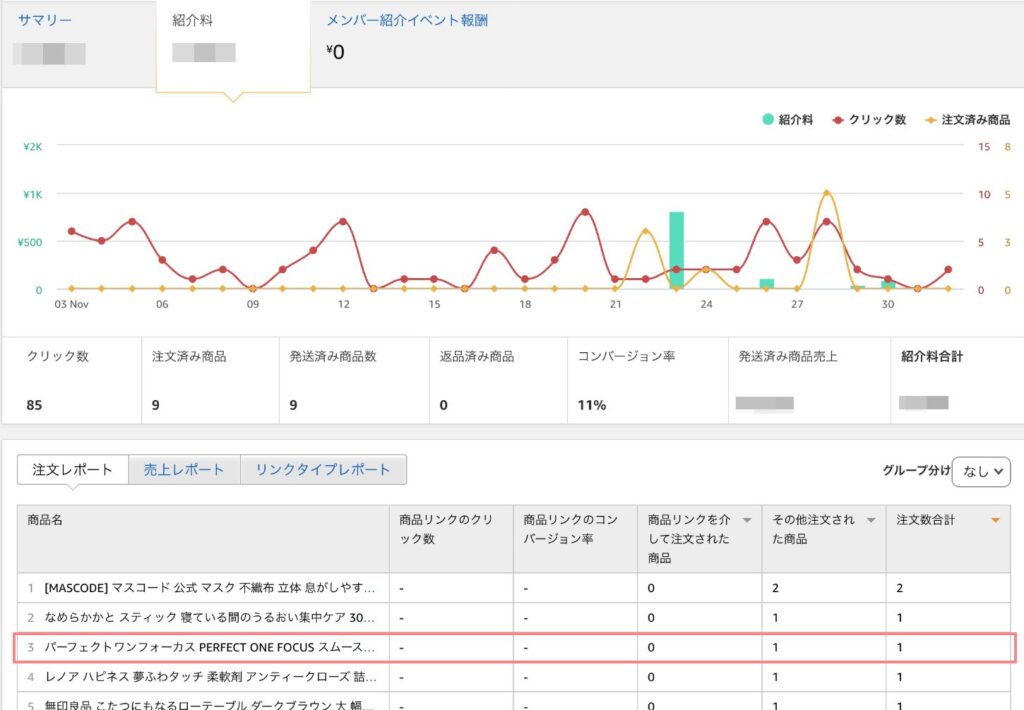The width and height of the screenshot is (1024, 710).
Task: Switch to the 売上レポート tab
Action: click(184, 469)
